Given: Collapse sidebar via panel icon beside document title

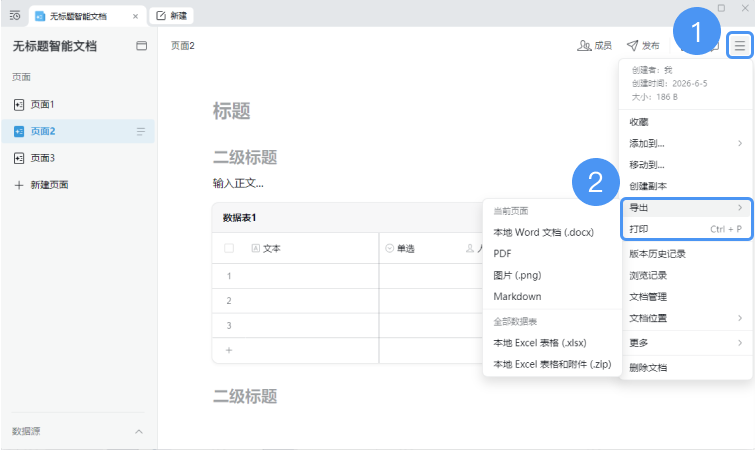Looking at the screenshot, I should [141, 46].
